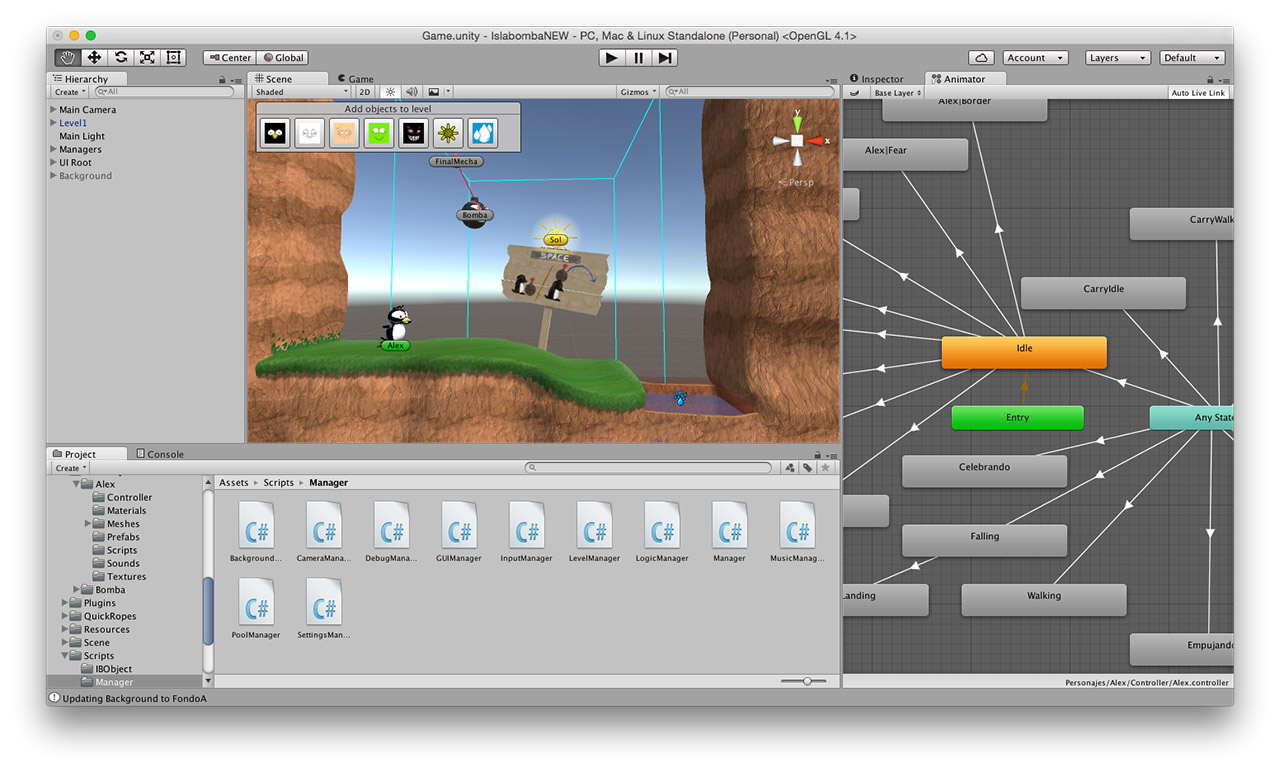
Task: Select the Idle animator state
Action: tap(1024, 352)
